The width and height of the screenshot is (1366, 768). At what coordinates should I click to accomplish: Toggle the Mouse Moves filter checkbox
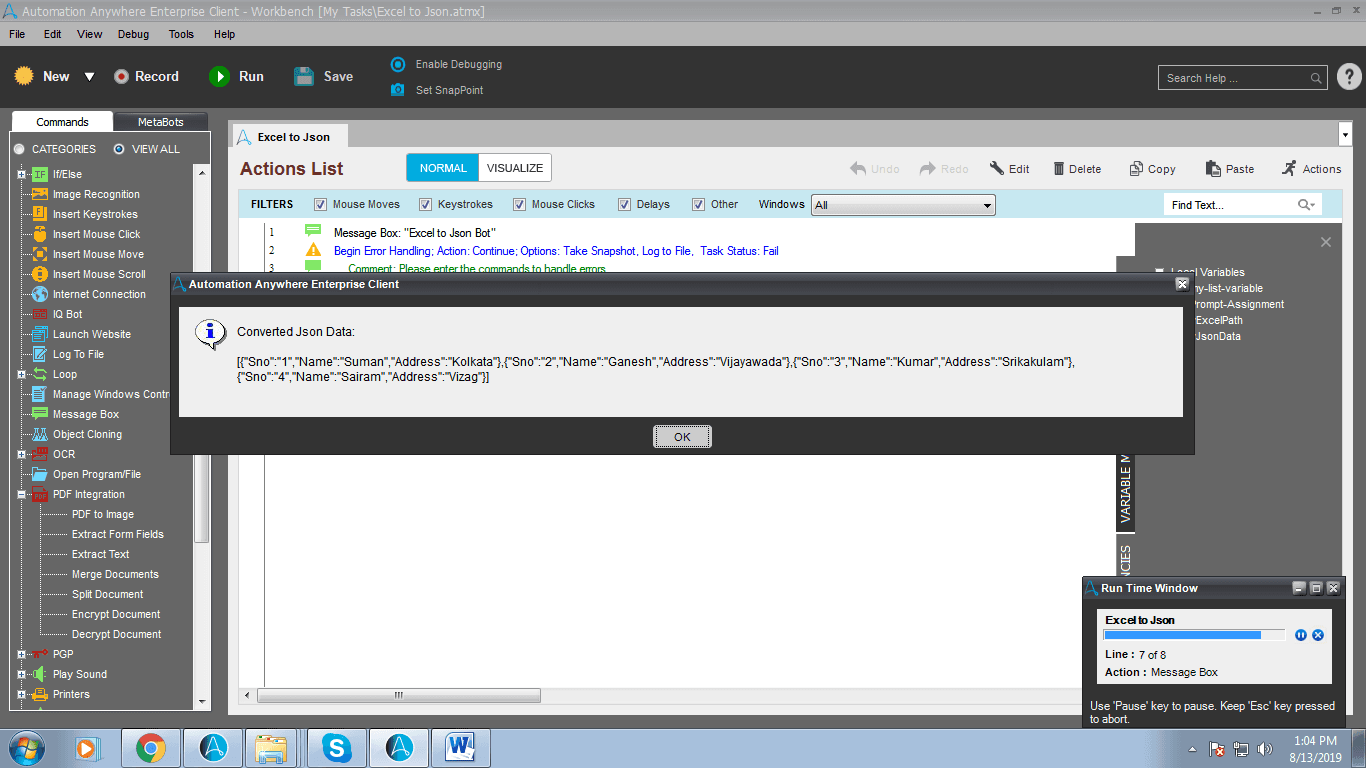point(321,205)
